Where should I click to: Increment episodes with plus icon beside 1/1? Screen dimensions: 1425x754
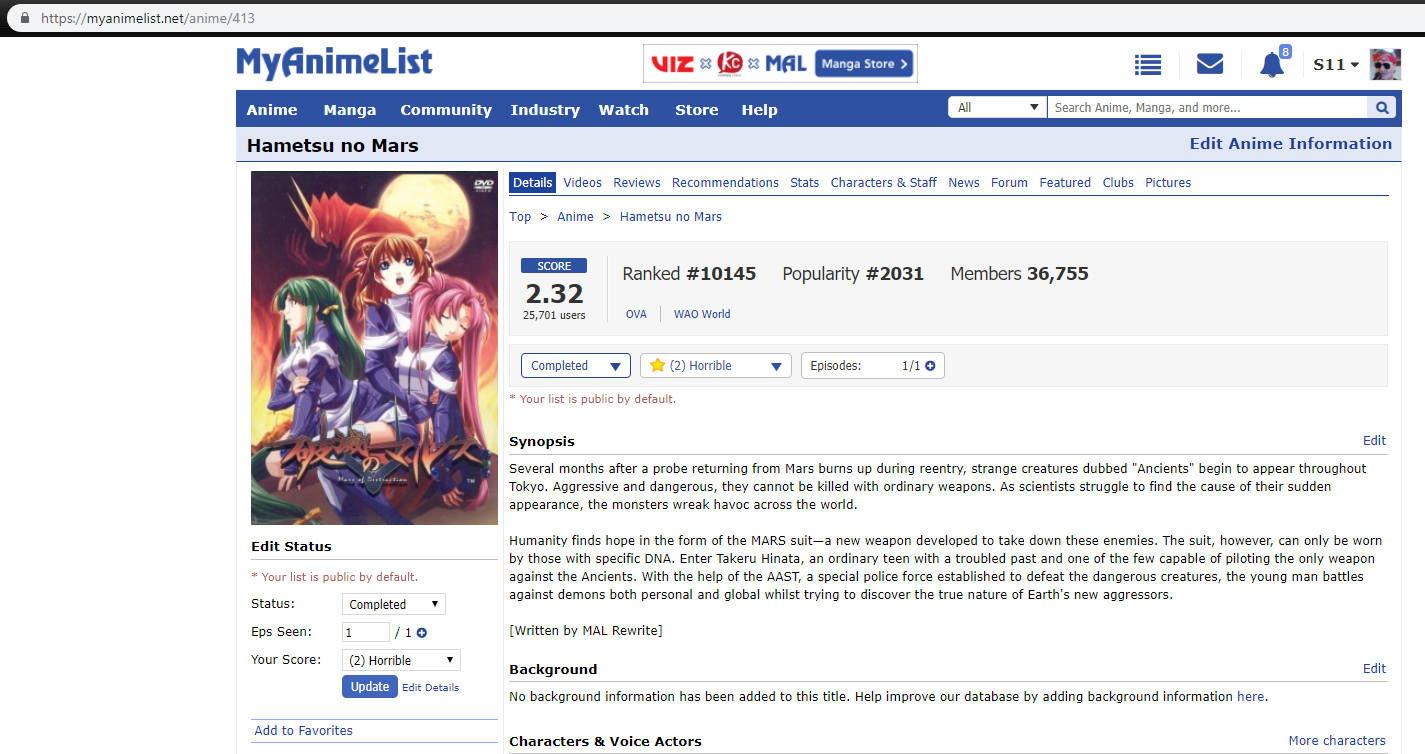(x=930, y=366)
